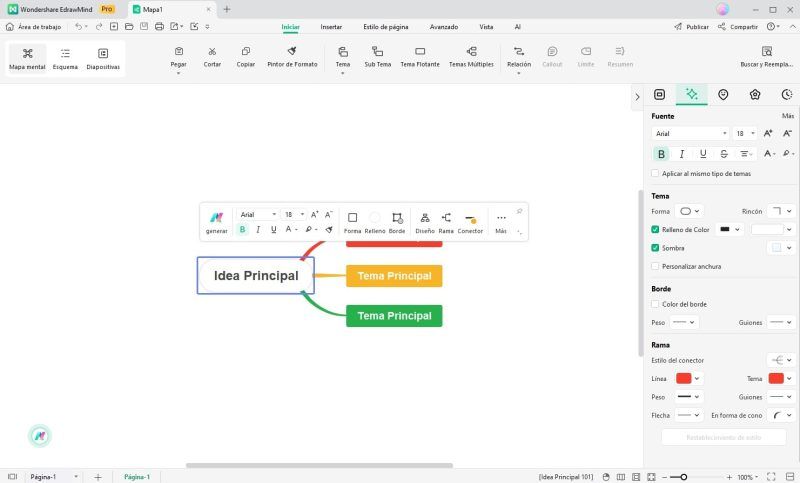Open the AI ribbon tab
800x483 pixels.
click(x=517, y=27)
